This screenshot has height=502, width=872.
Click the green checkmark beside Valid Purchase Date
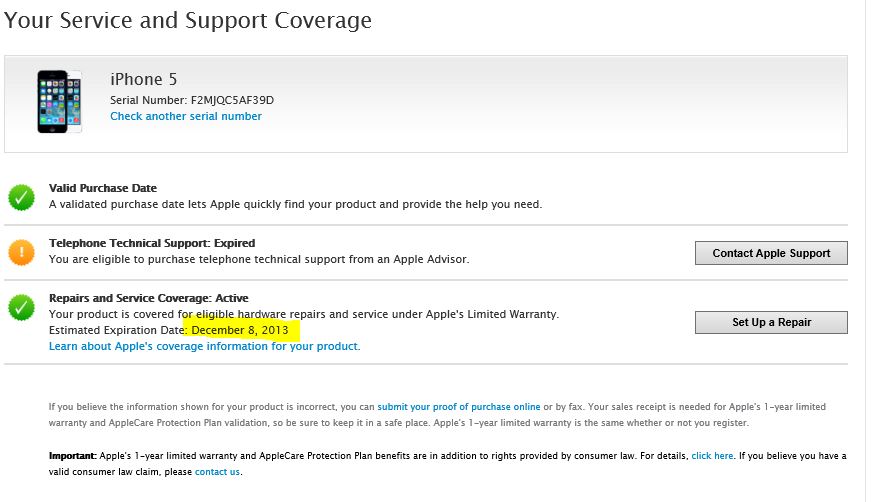click(x=21, y=197)
